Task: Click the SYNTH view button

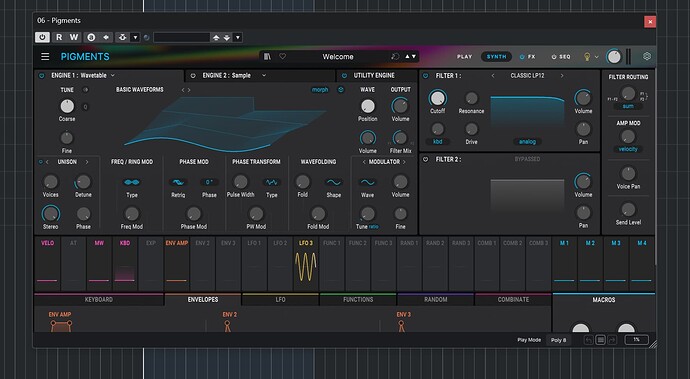Action: pyautogui.click(x=496, y=56)
